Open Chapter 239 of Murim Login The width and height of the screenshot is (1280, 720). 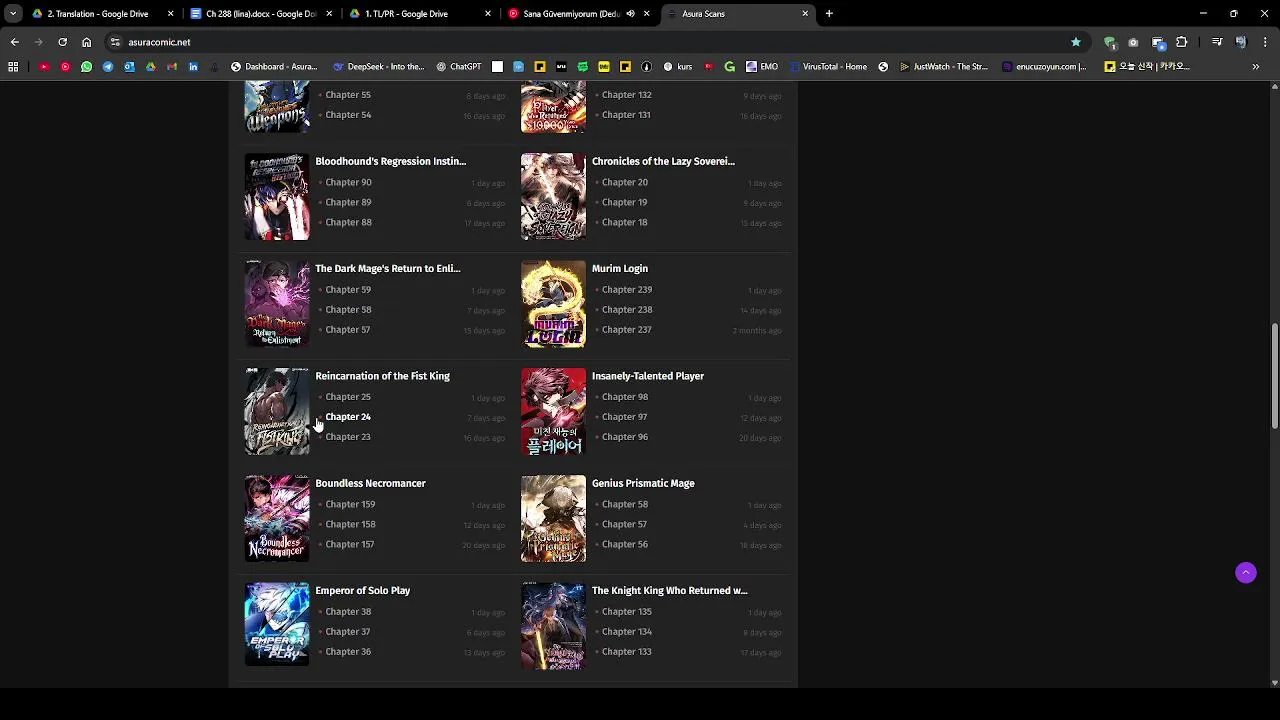click(627, 290)
